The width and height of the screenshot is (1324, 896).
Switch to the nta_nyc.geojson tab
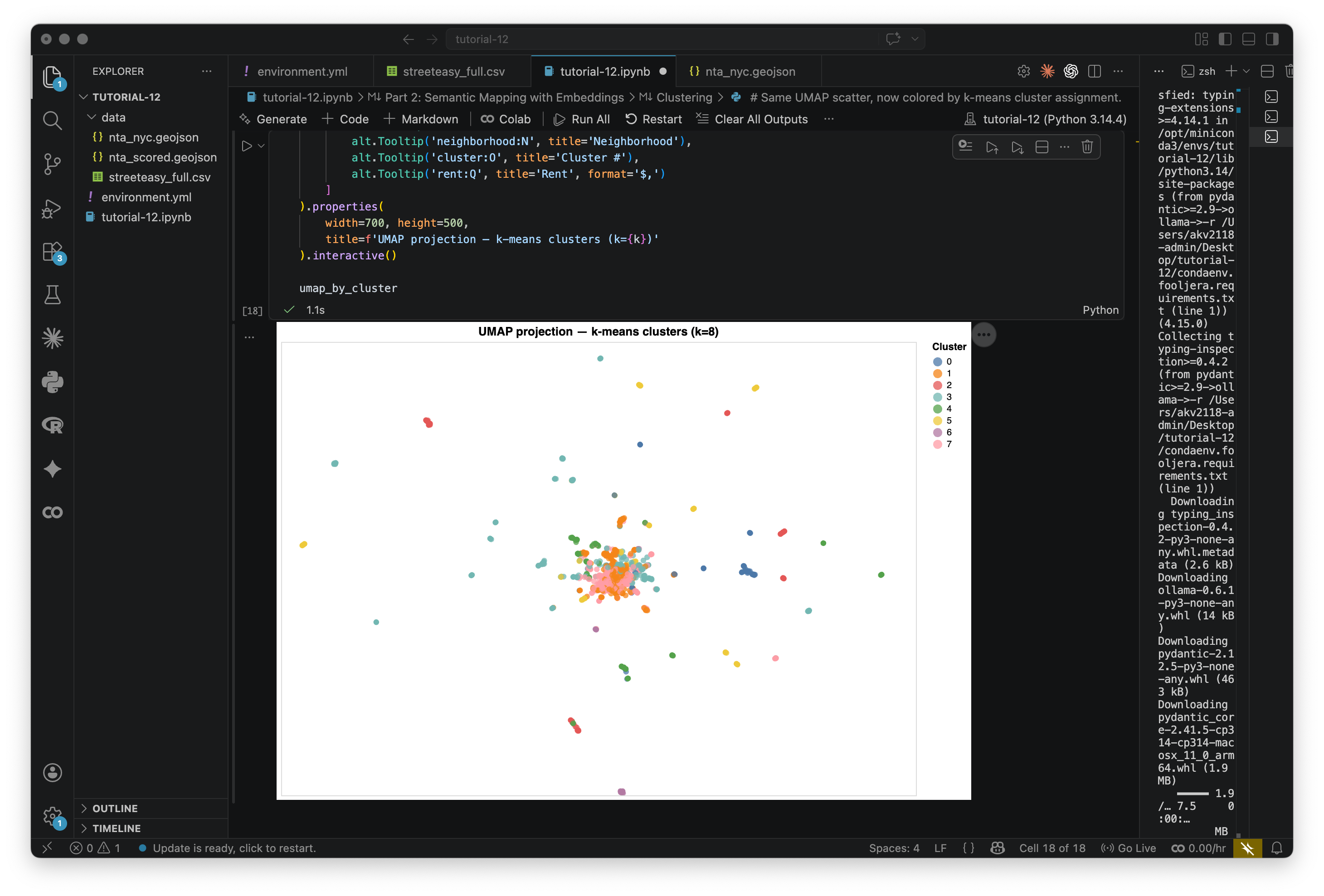(x=749, y=72)
